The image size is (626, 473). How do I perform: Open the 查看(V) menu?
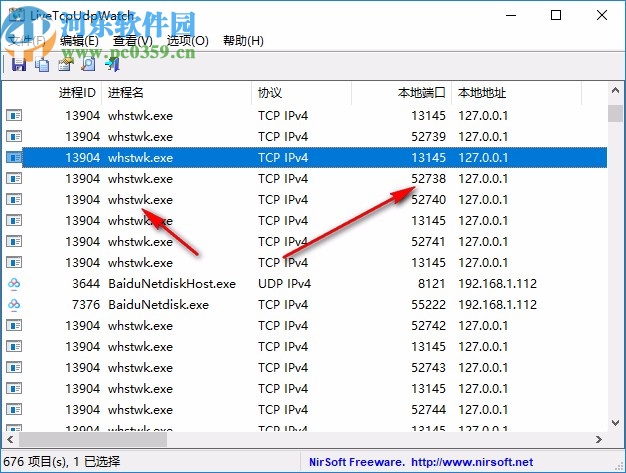[133, 41]
